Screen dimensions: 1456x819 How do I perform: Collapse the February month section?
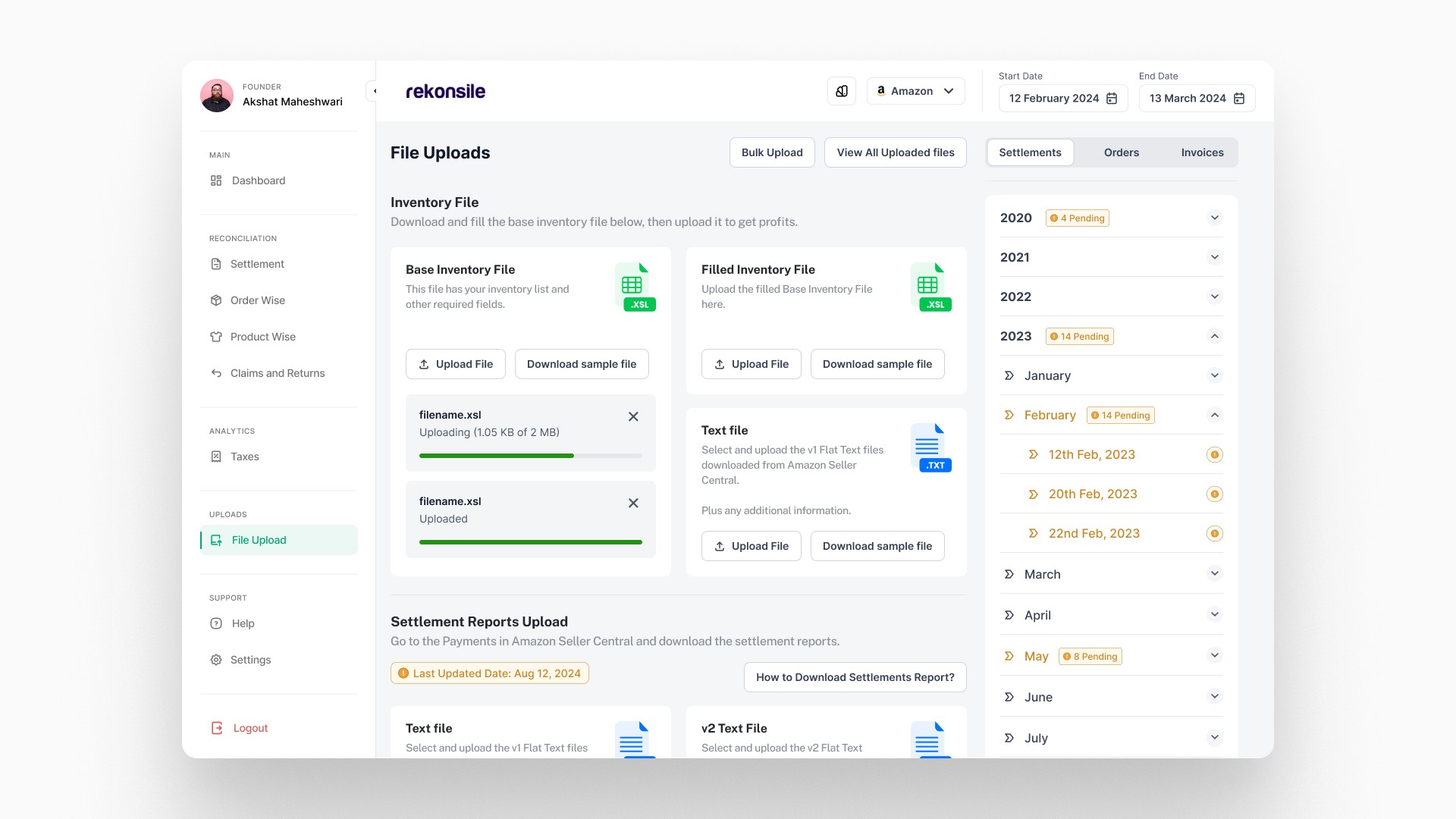[1214, 415]
